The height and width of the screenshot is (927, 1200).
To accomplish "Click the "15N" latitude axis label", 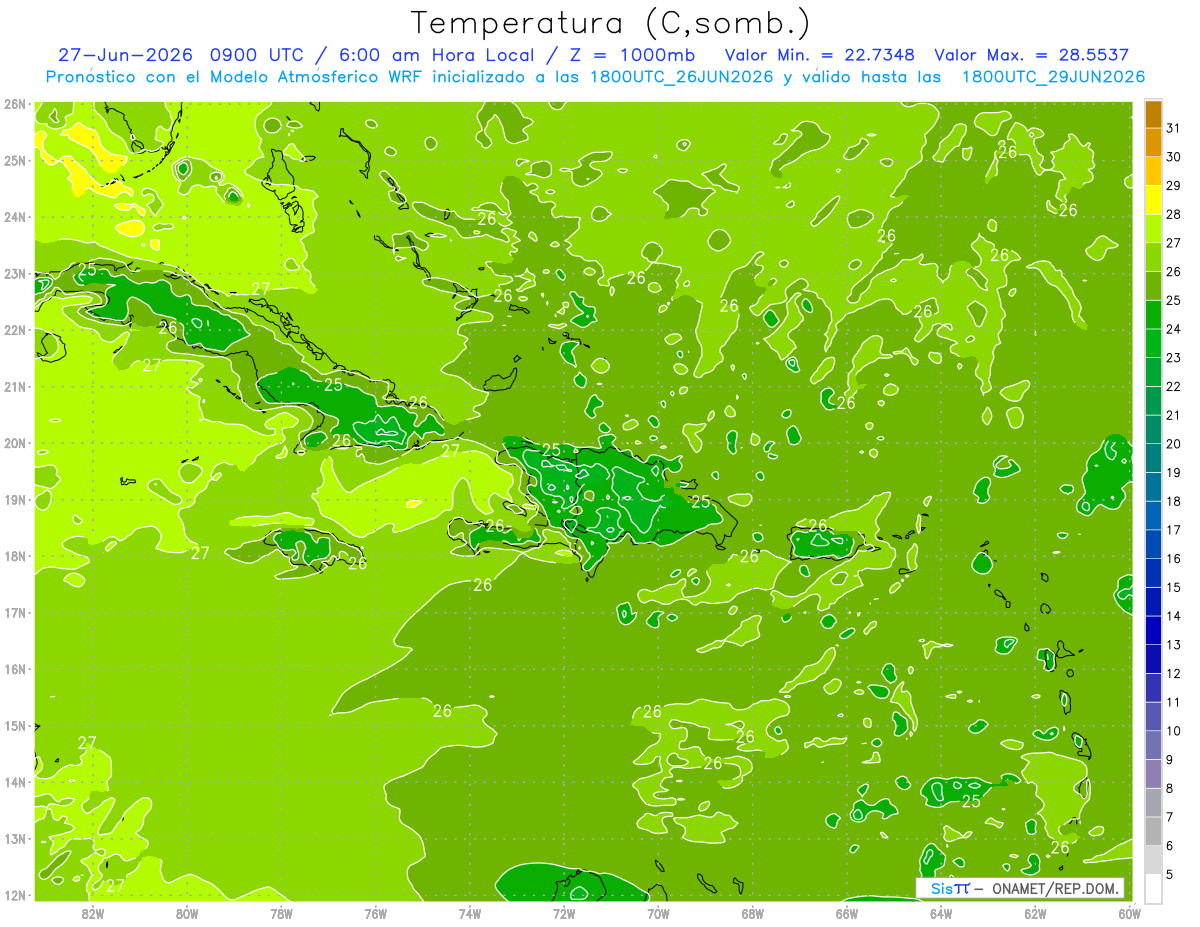I will 14,725.
